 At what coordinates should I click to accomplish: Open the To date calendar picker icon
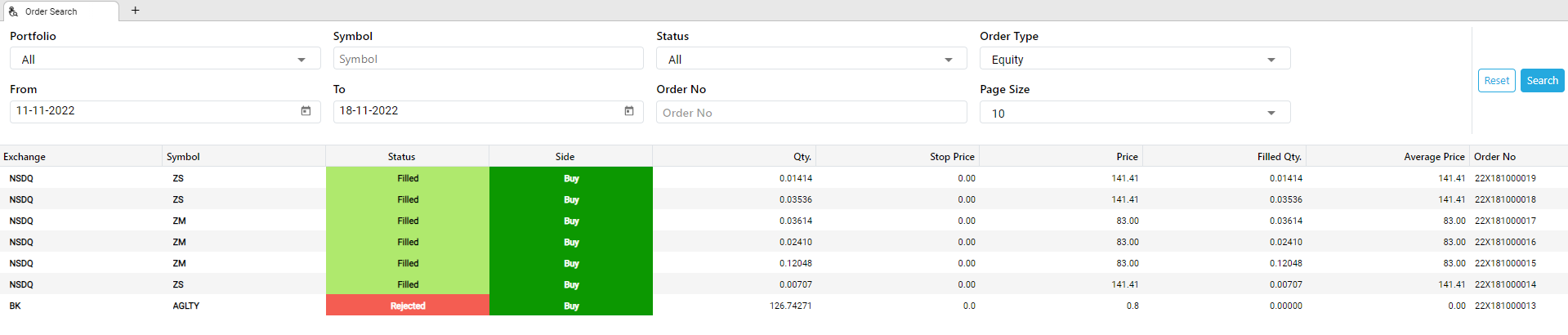pyautogui.click(x=629, y=111)
